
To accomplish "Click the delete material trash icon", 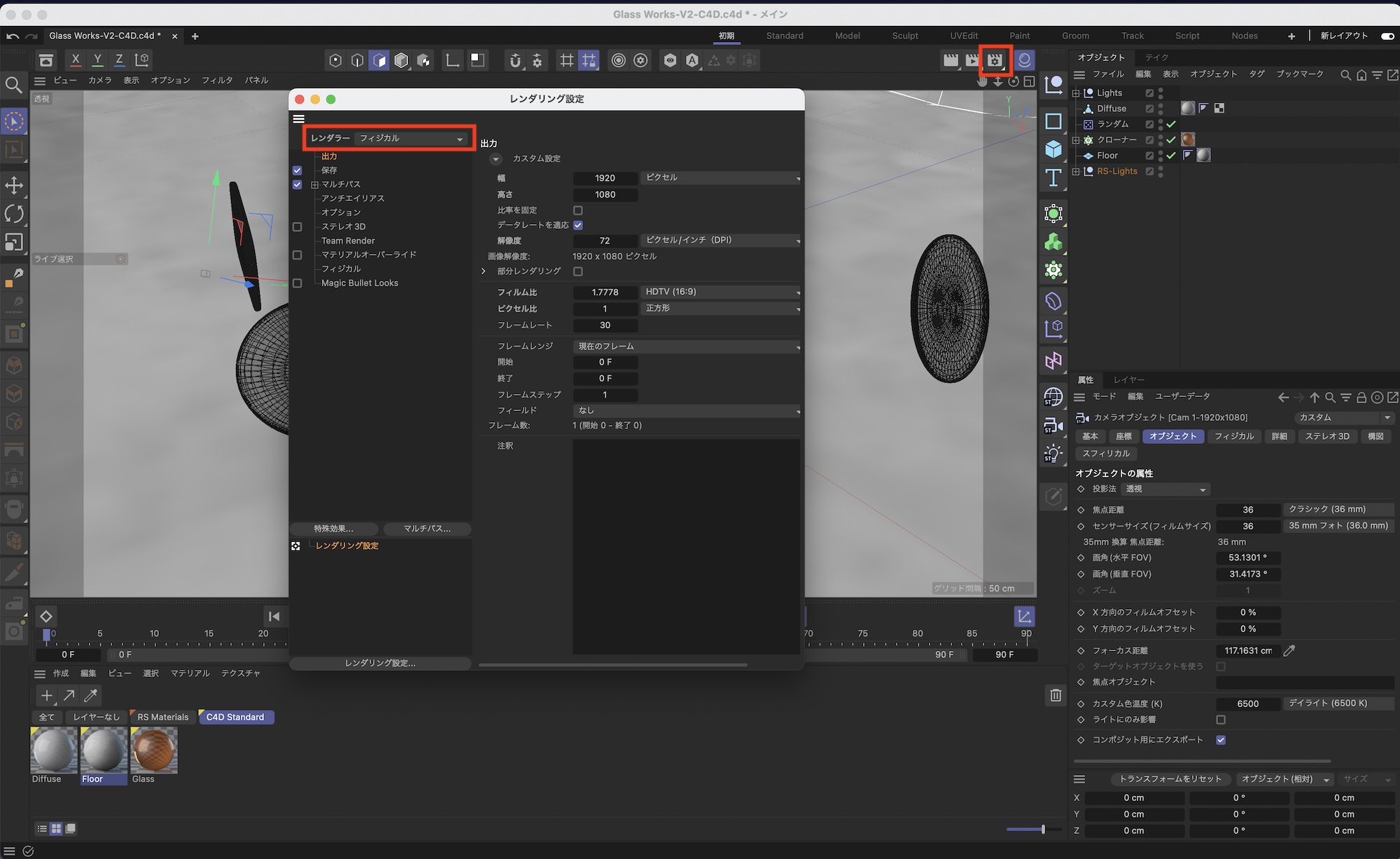I will (x=1056, y=695).
